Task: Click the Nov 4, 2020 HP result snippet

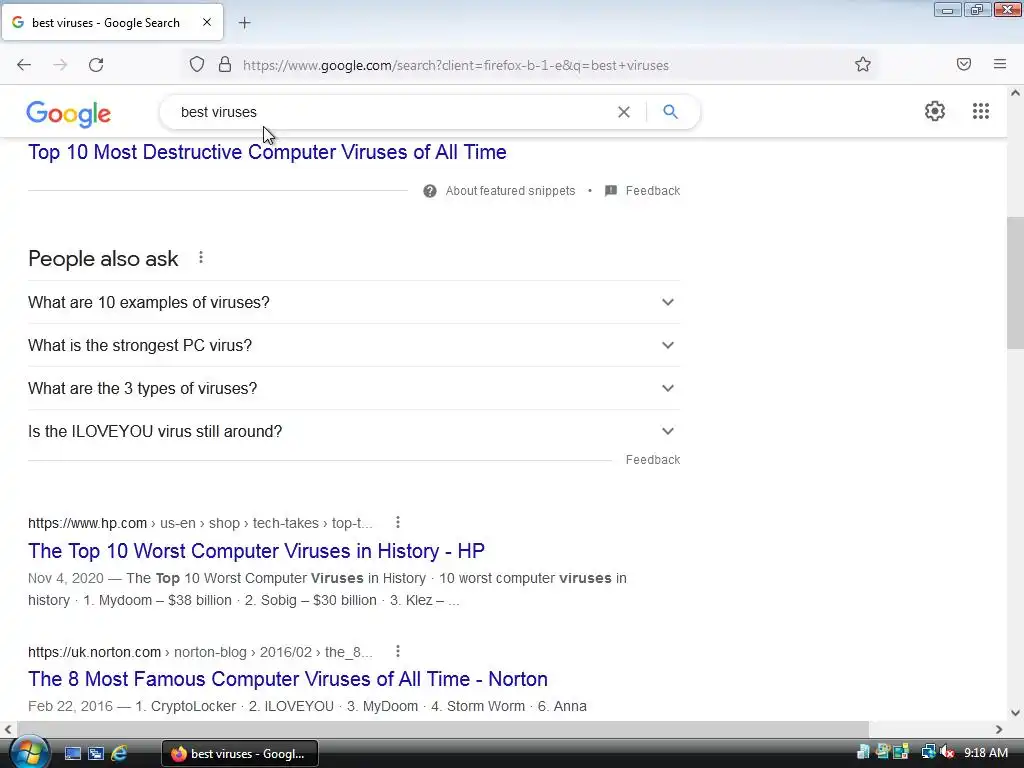Action: tap(327, 589)
